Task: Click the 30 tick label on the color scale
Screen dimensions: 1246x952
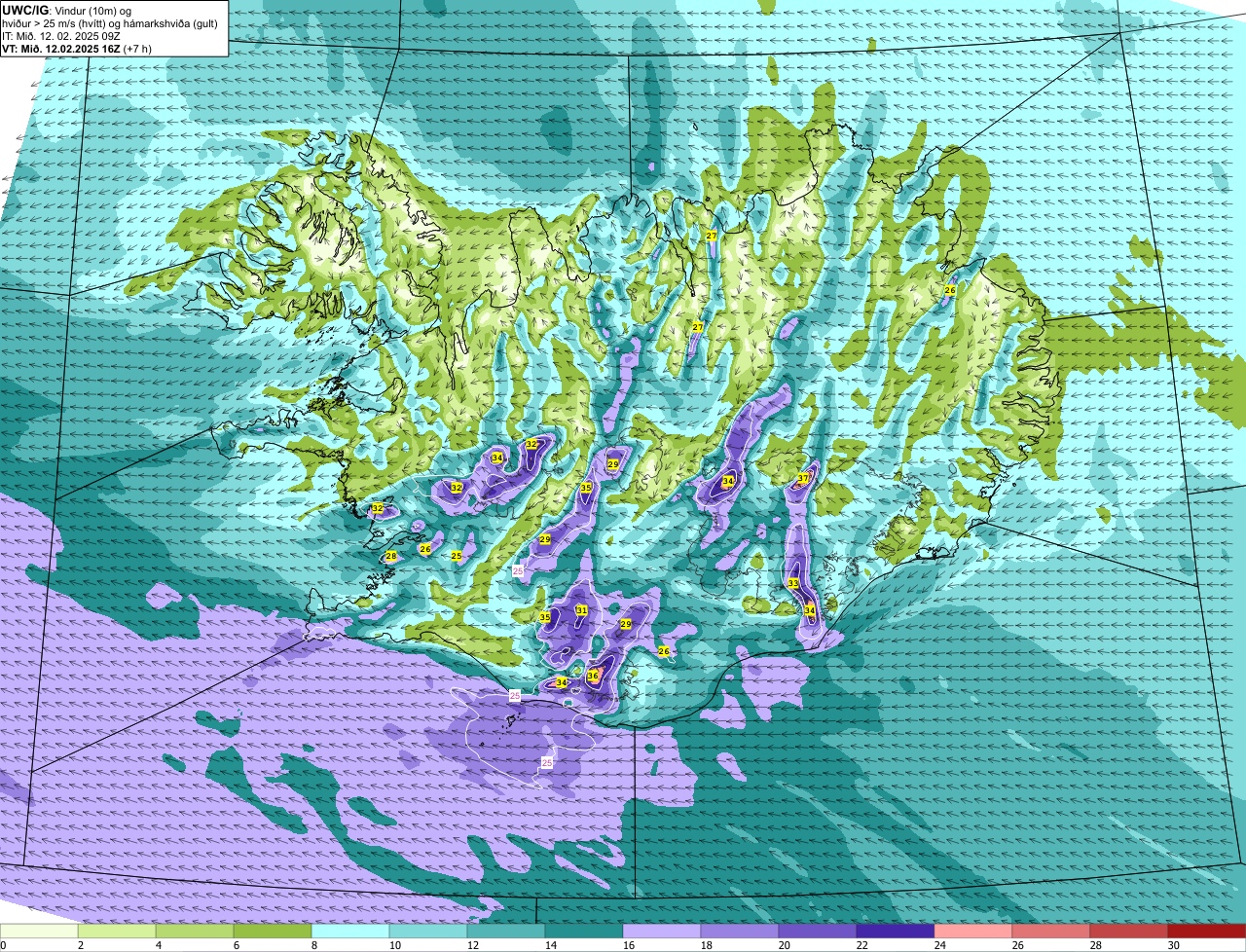Action: (x=1174, y=945)
